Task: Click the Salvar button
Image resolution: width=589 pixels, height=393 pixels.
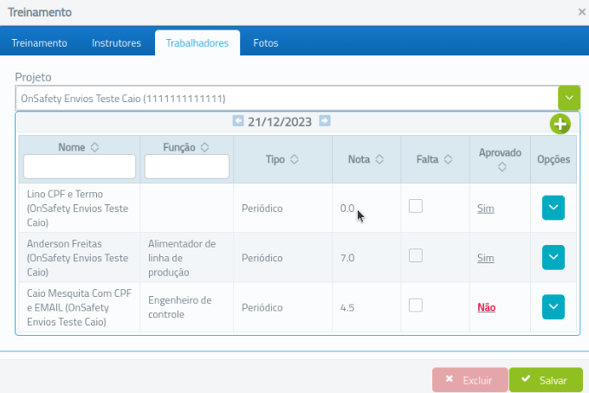Action: [x=546, y=380]
